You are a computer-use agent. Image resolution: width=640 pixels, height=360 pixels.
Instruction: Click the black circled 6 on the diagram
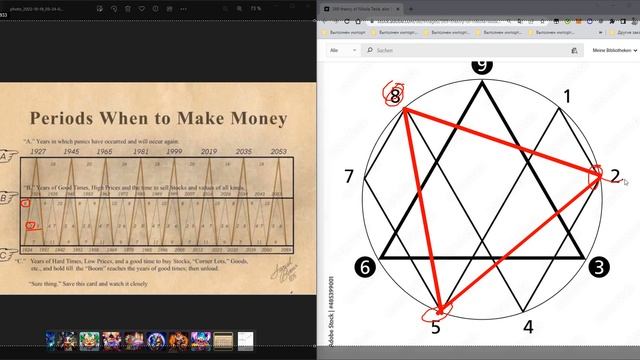pyautogui.click(x=365, y=267)
